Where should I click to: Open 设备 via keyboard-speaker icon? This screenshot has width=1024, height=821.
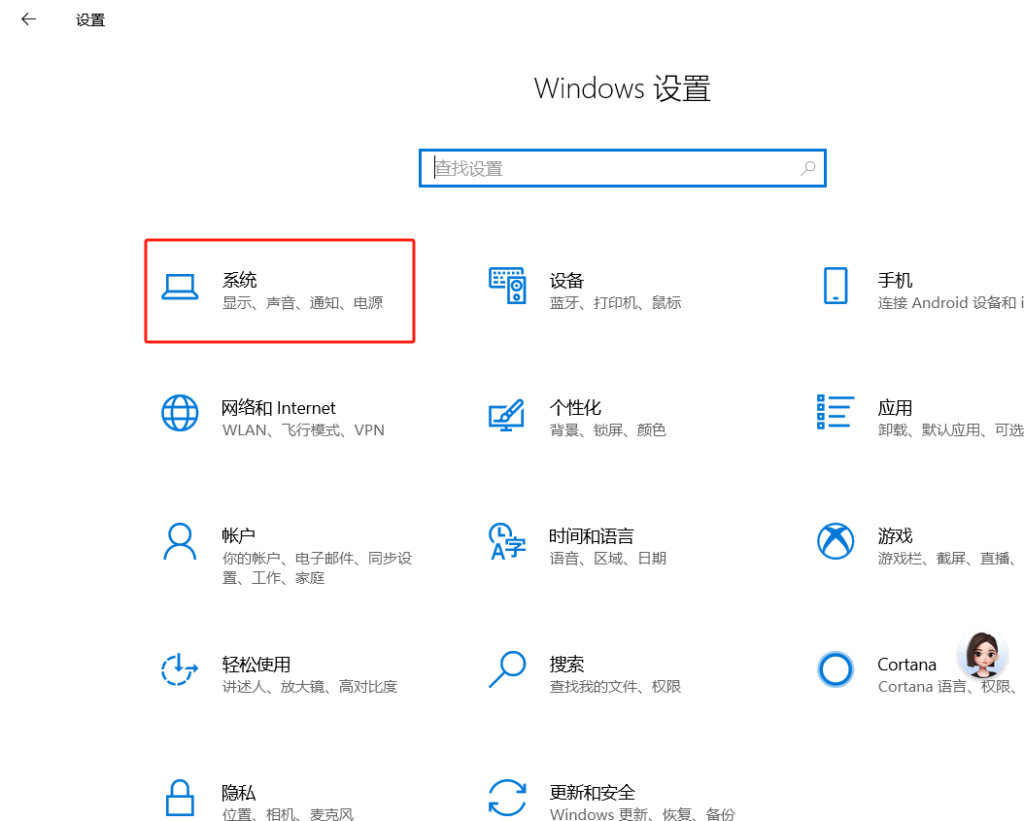click(x=507, y=286)
